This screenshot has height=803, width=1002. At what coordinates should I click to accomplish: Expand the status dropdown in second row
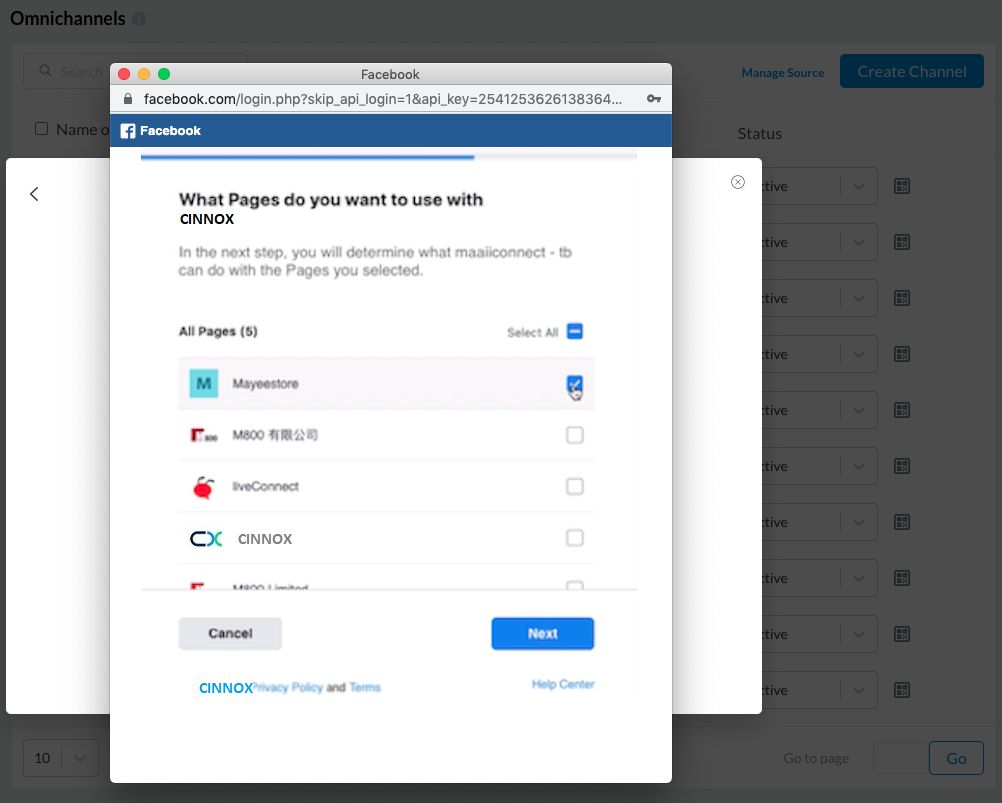pos(858,242)
